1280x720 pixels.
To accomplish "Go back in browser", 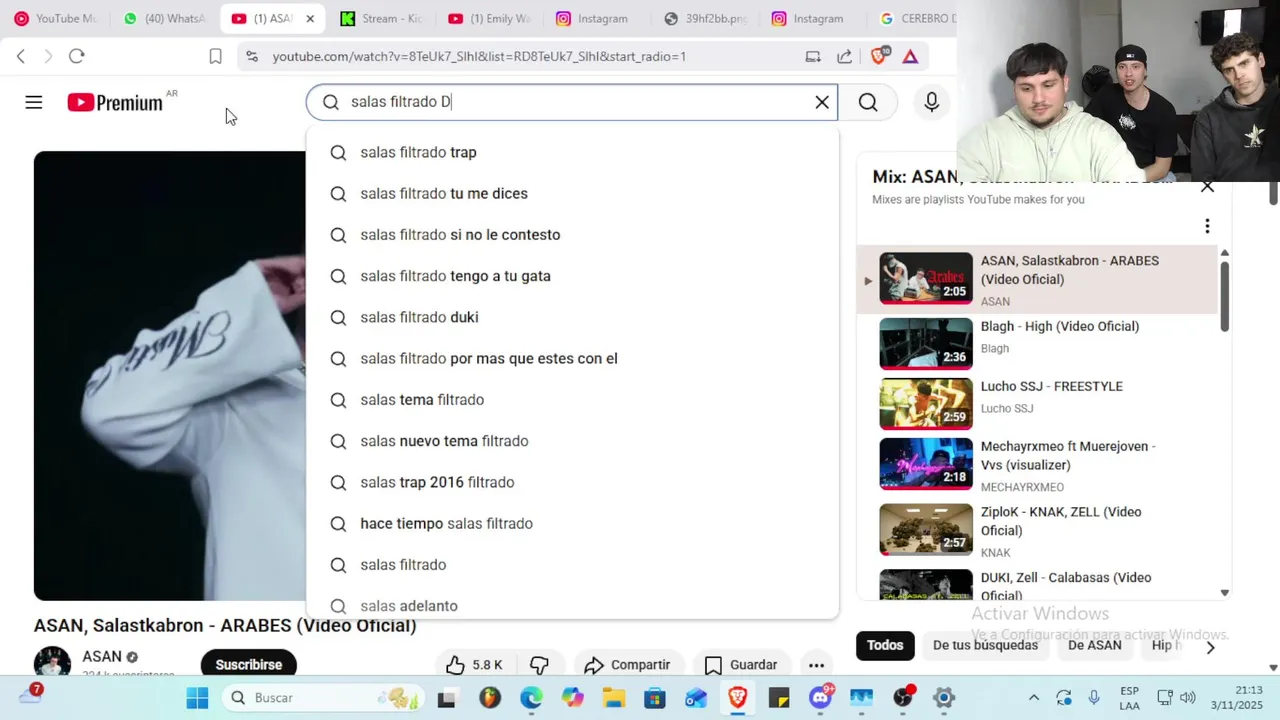I will (21, 56).
